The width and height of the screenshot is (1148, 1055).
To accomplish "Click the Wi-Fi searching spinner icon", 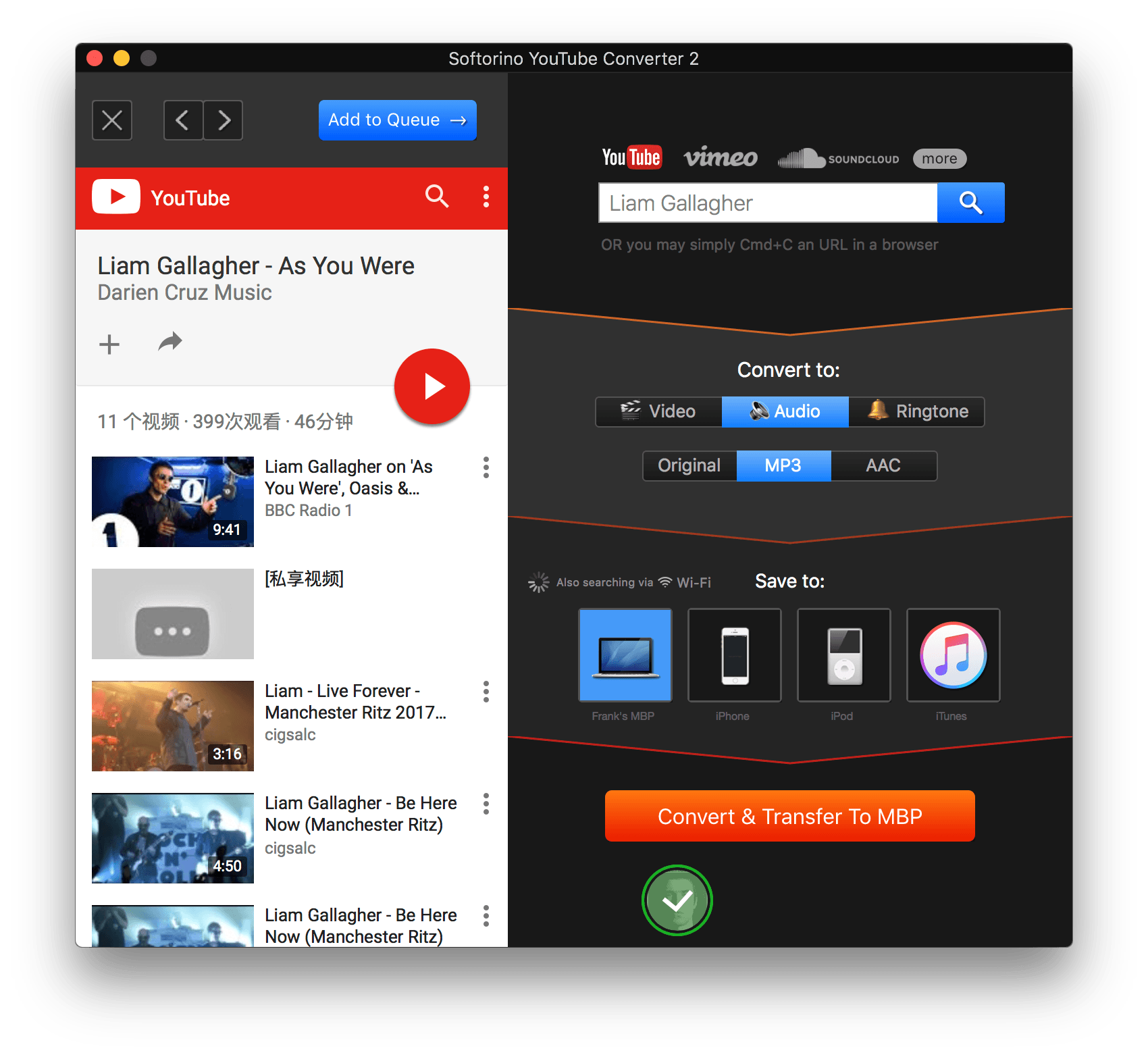I will 539,582.
